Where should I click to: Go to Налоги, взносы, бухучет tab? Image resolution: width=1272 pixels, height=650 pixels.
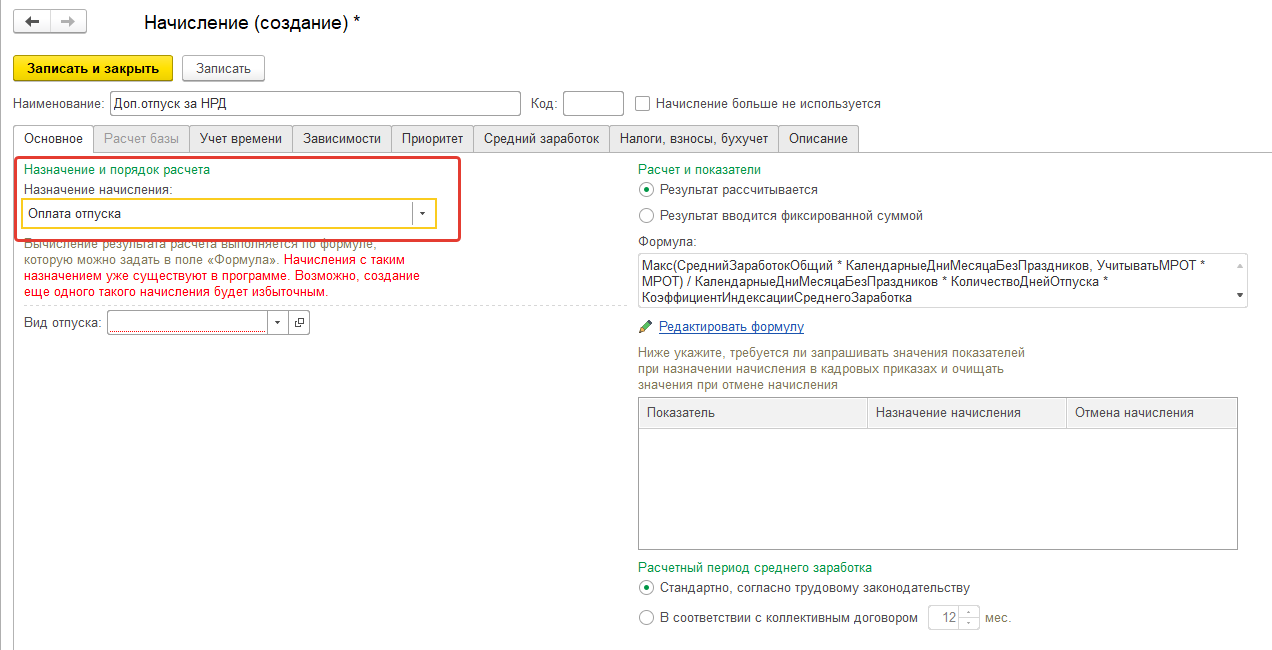point(693,139)
